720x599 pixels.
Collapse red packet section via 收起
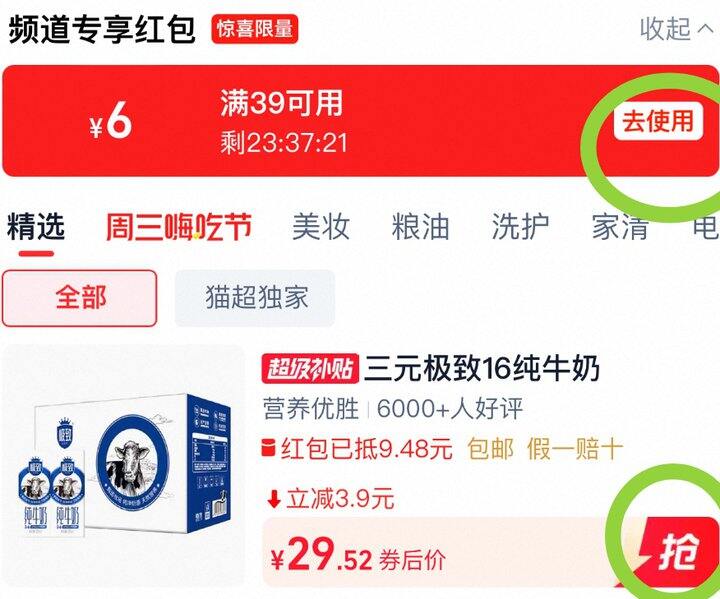[x=665, y=28]
